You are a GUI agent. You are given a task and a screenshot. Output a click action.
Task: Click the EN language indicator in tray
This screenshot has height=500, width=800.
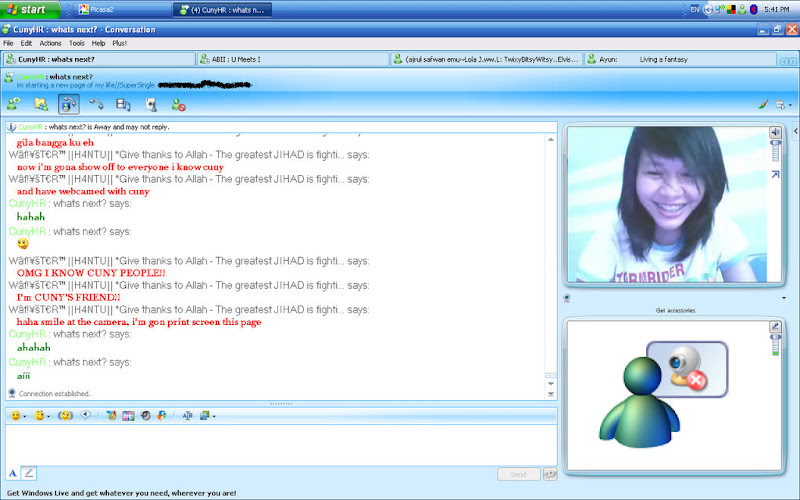pyautogui.click(x=694, y=9)
